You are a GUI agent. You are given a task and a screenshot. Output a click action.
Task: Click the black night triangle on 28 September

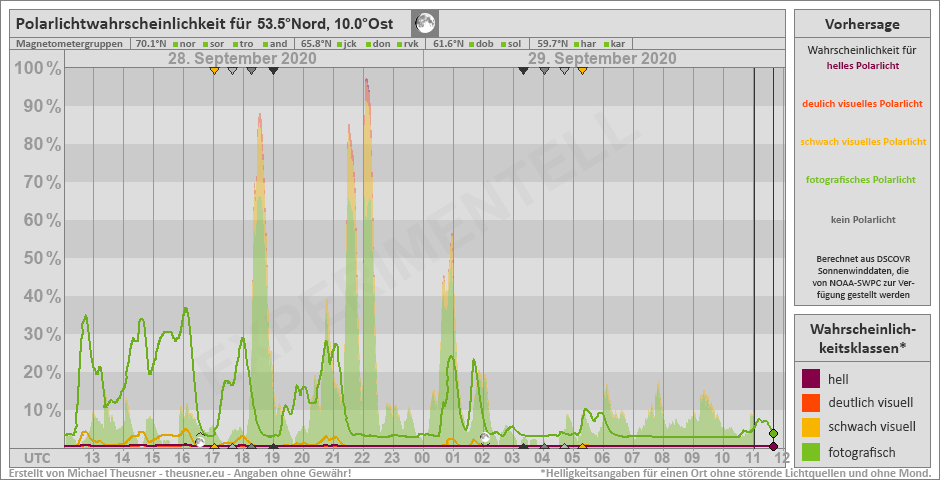pyautogui.click(x=273, y=70)
